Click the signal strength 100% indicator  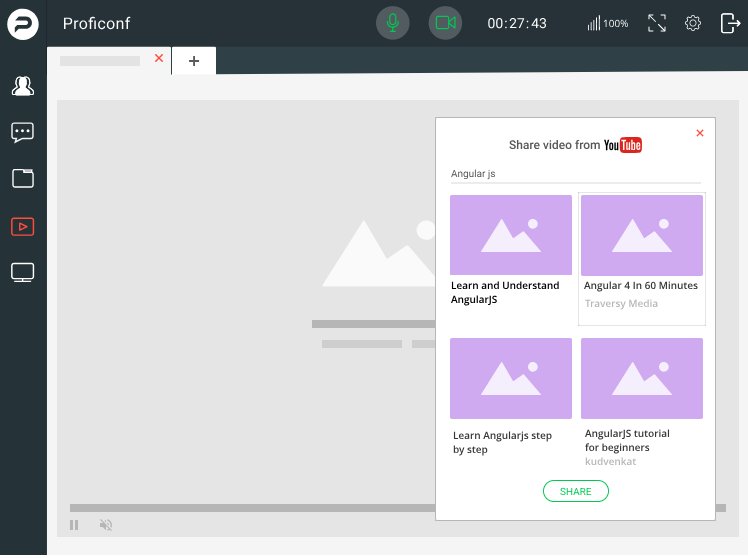point(607,23)
